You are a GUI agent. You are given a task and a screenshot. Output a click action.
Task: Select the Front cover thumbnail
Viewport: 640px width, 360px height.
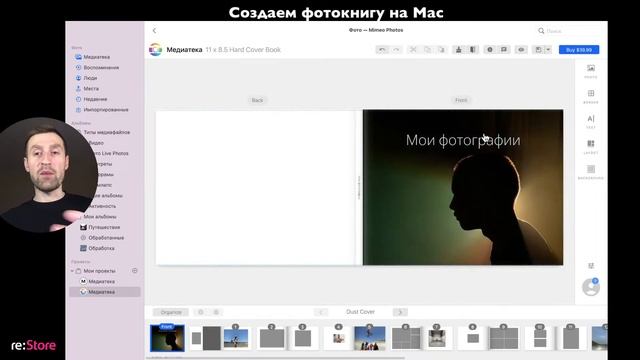pyautogui.click(x=167, y=338)
